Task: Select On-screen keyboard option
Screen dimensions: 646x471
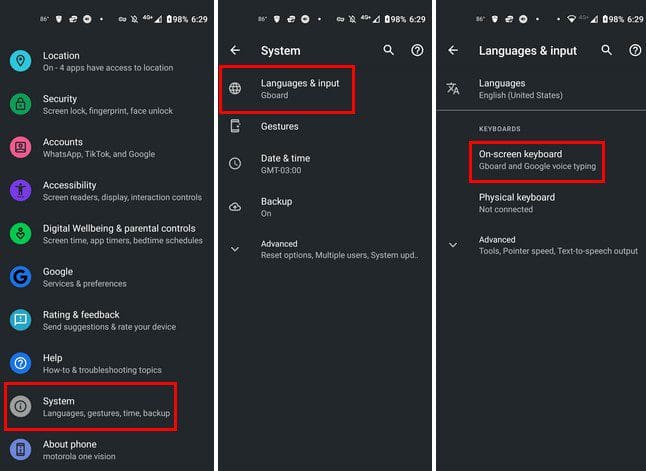Action: click(x=537, y=161)
